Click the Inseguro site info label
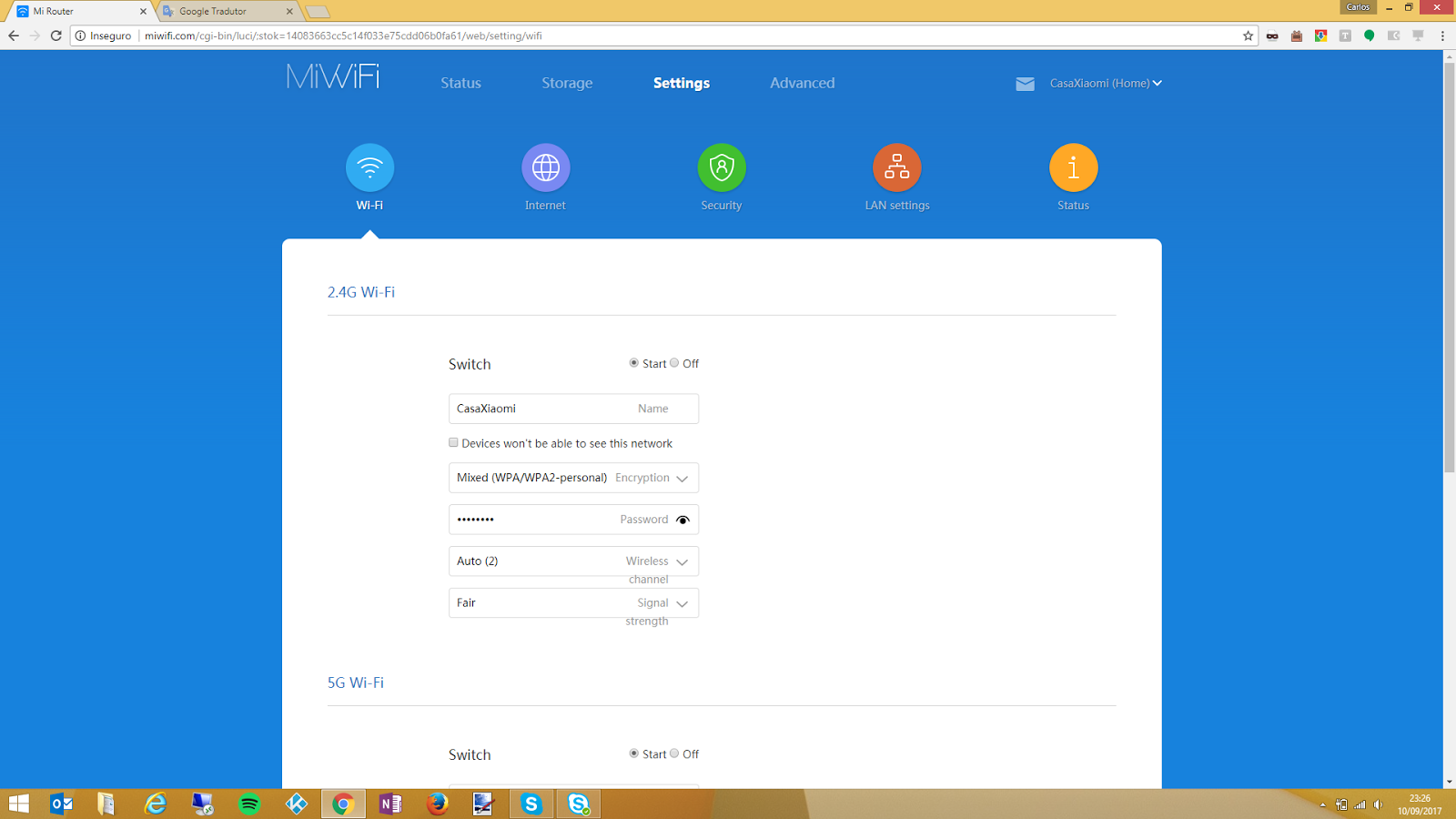 pyautogui.click(x=104, y=35)
